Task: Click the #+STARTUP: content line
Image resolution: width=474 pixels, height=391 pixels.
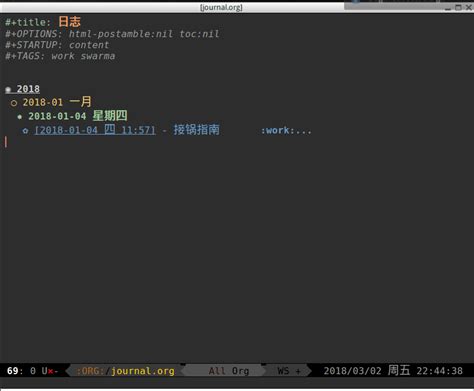Action: [x=57, y=45]
